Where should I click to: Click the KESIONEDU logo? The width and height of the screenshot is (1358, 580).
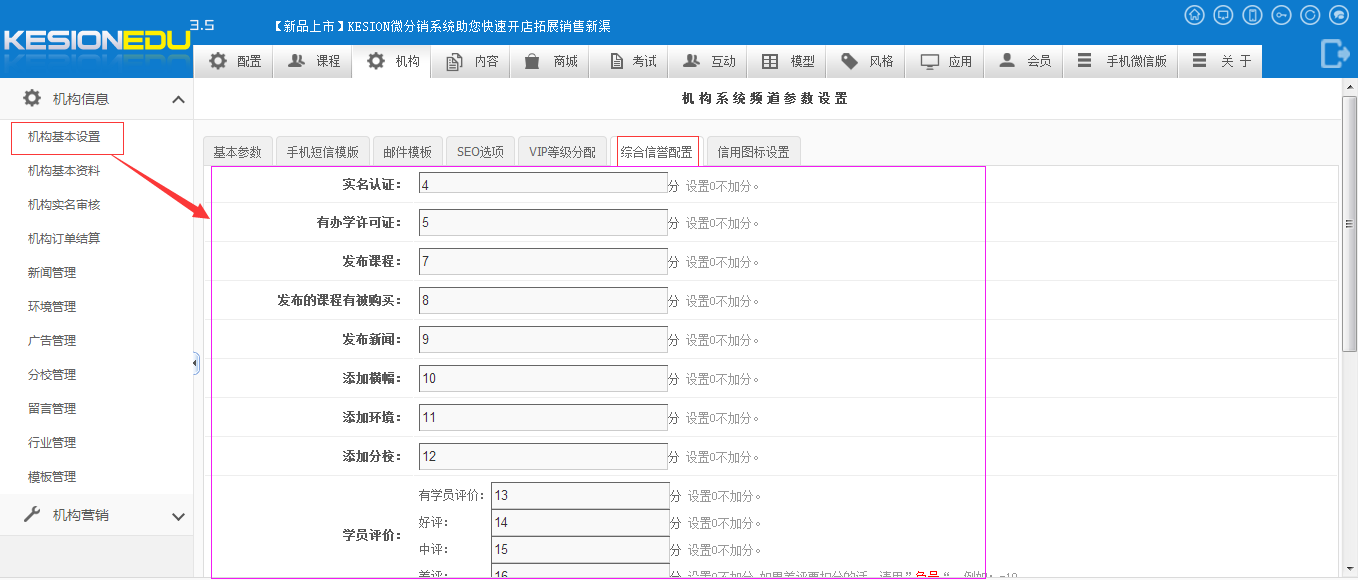(x=95, y=42)
